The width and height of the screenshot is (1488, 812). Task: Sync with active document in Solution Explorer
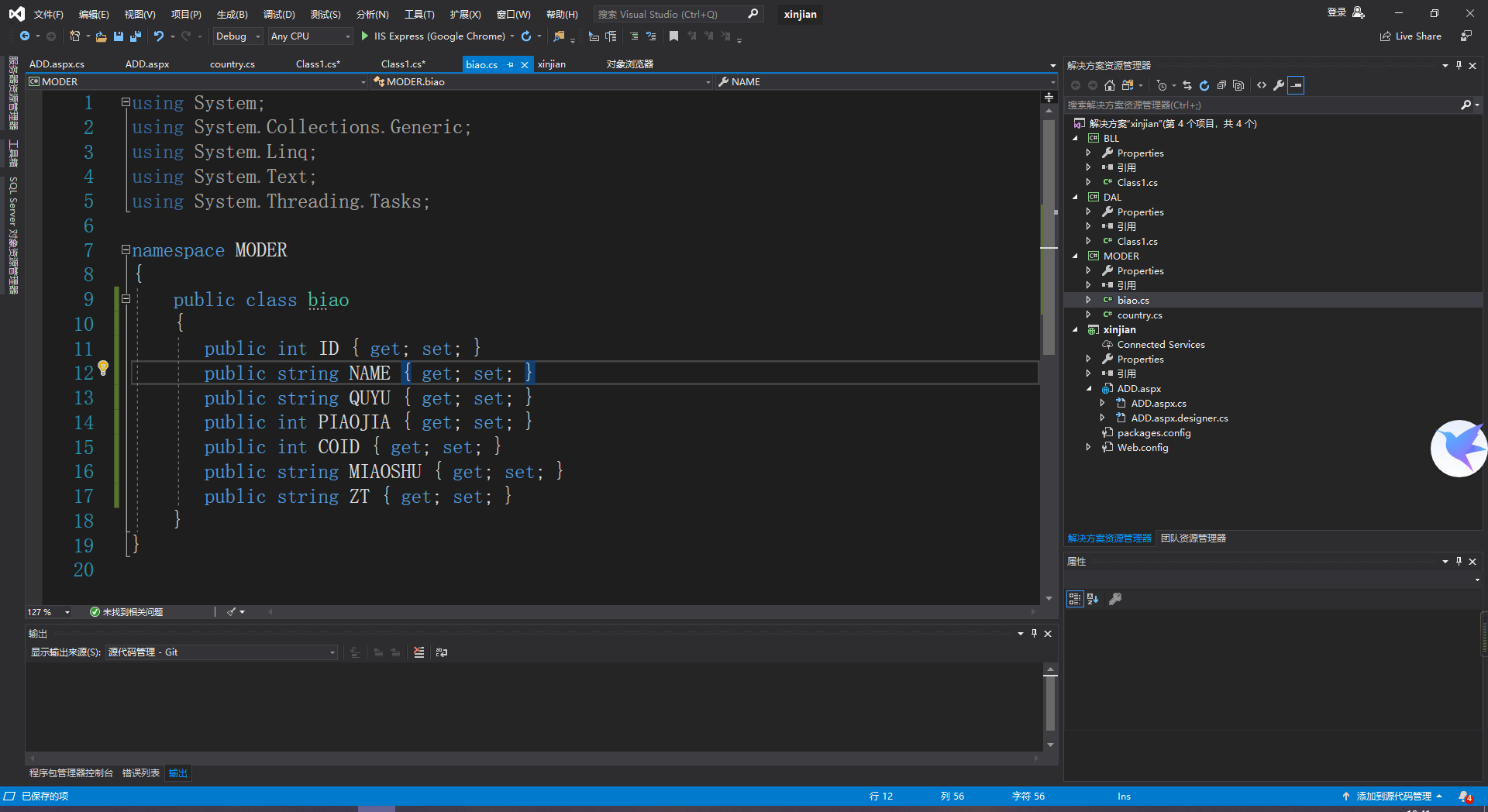click(1187, 85)
